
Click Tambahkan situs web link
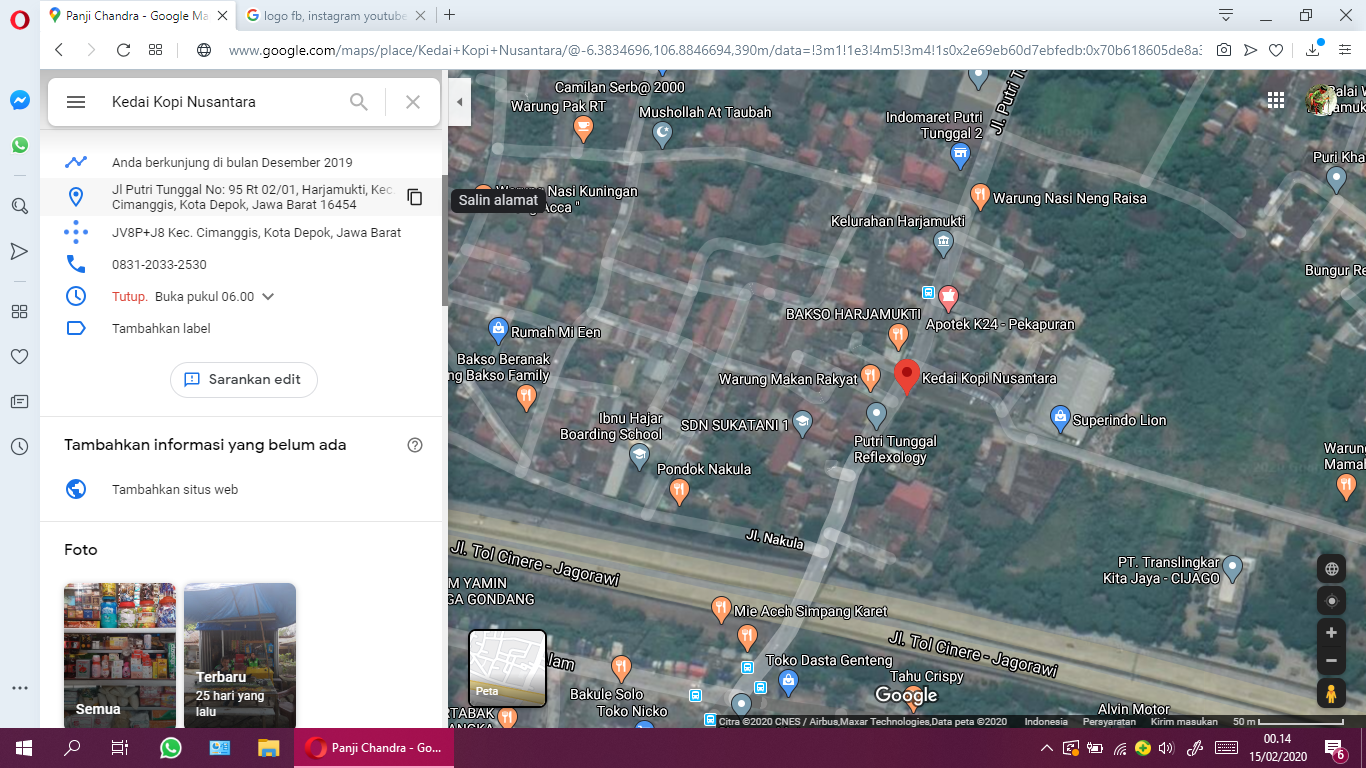coord(175,490)
